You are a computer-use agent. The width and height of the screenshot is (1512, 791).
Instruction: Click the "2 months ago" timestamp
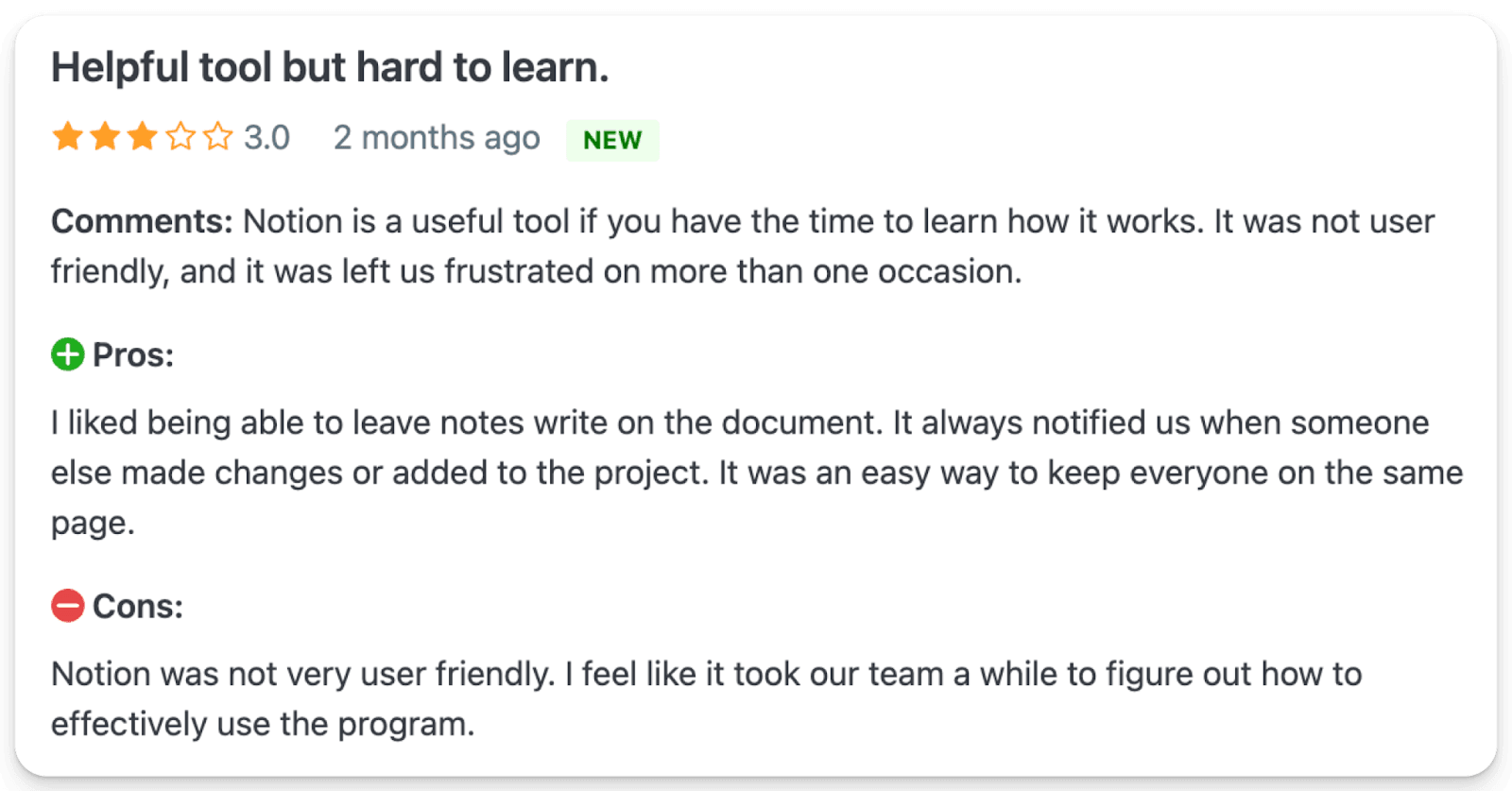(437, 138)
